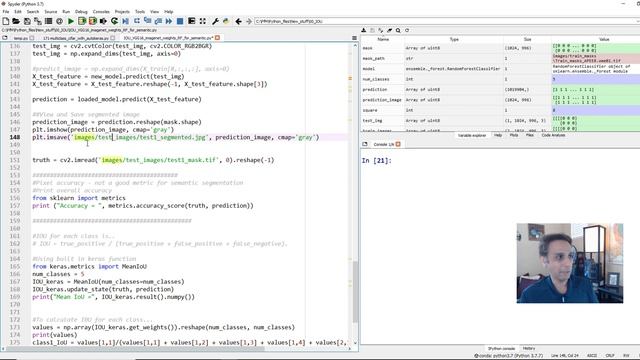Save all open files
Viewport: 640px width, 360px height.
pos(38,21)
